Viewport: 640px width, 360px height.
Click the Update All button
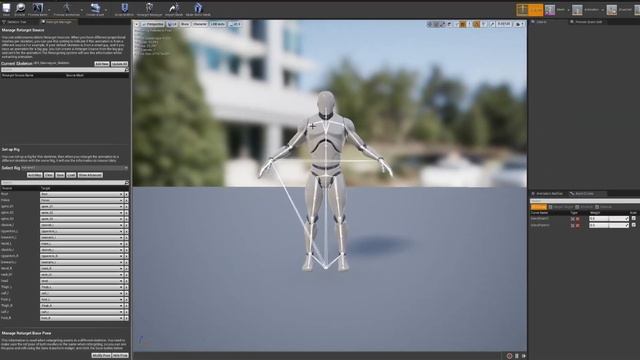tap(119, 64)
